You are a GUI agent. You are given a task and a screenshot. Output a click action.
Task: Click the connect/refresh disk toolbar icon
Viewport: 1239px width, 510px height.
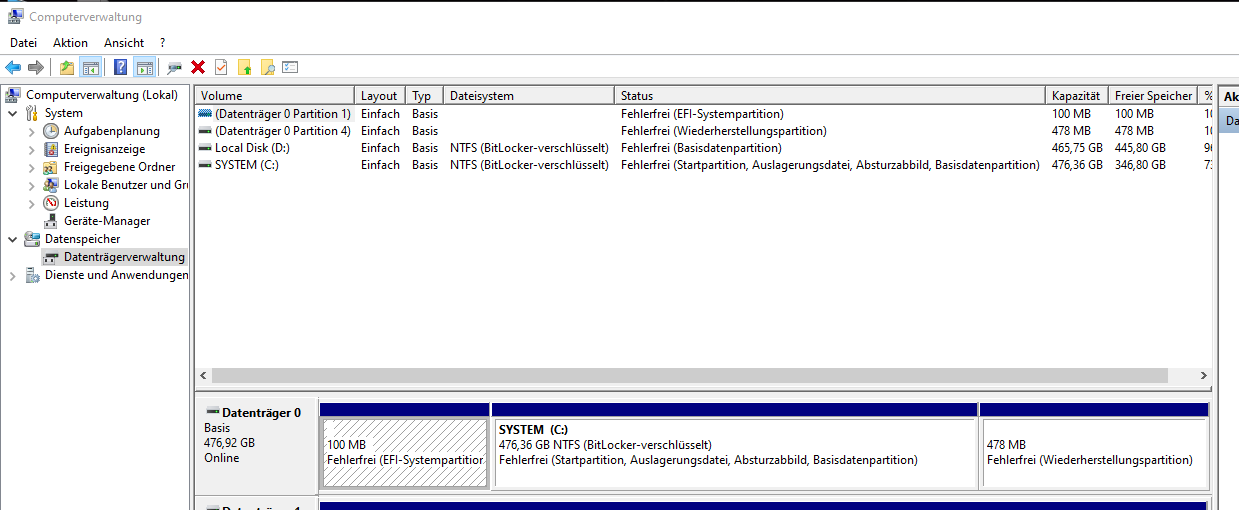point(175,67)
